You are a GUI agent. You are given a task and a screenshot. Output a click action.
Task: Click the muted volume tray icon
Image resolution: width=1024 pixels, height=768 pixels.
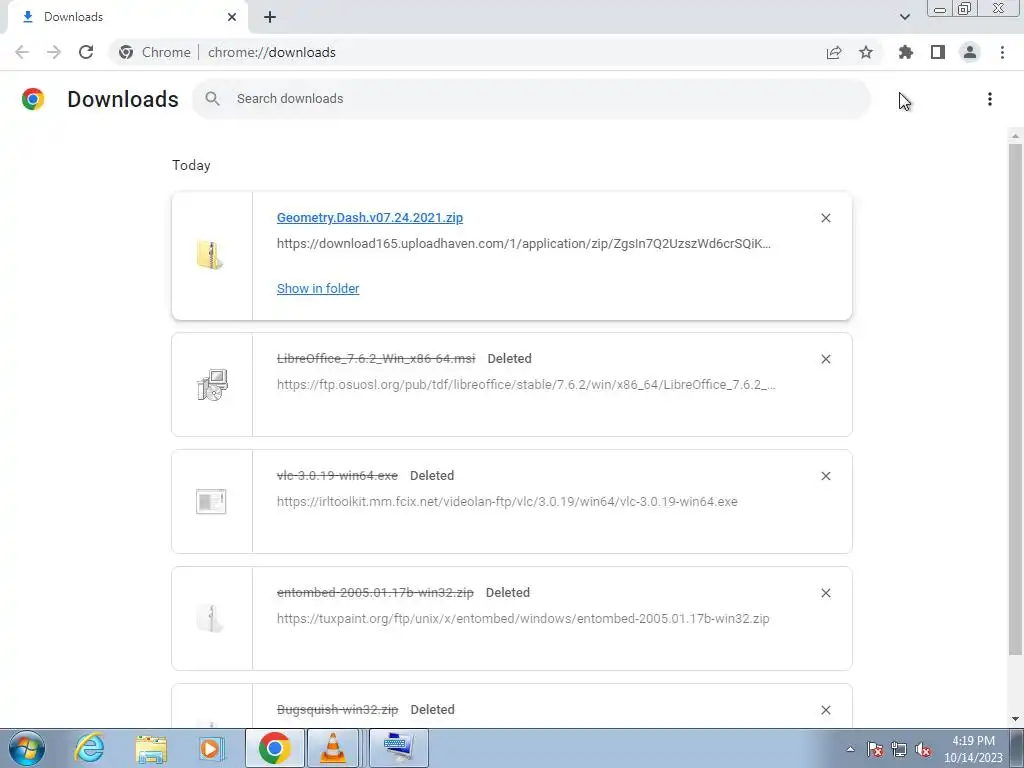click(x=923, y=749)
